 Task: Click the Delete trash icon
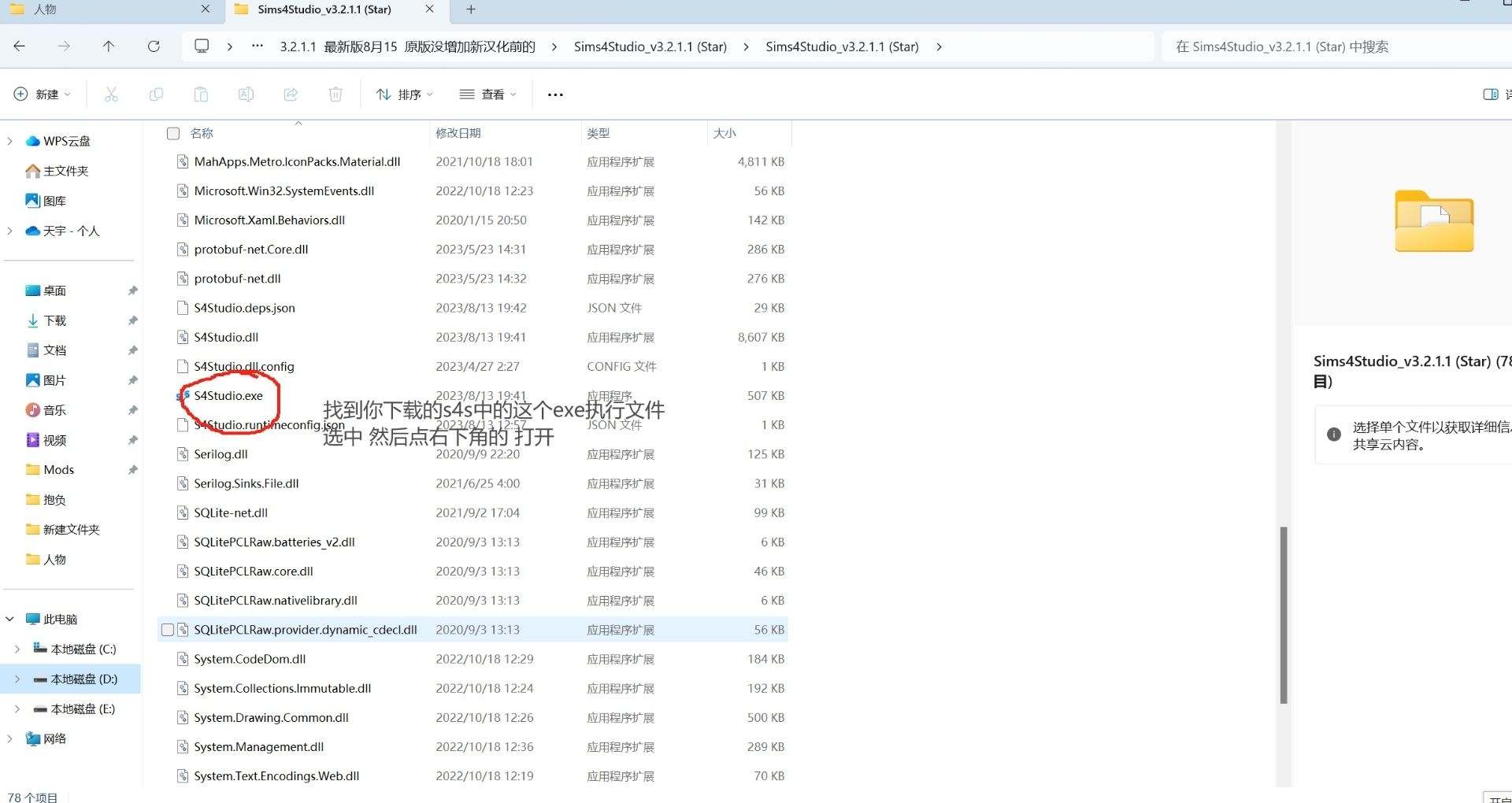click(x=335, y=94)
